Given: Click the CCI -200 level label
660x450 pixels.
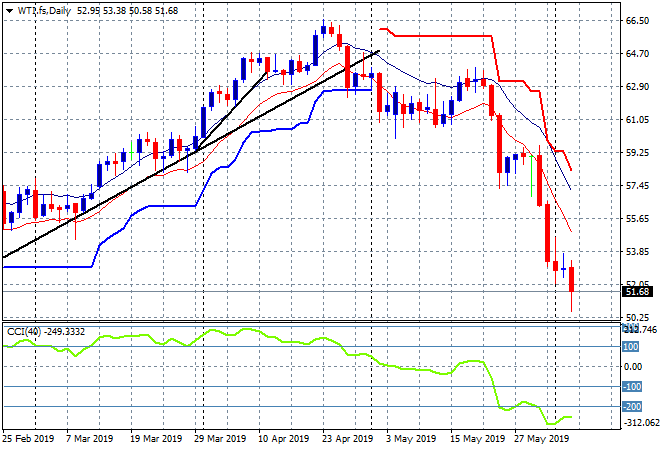Looking at the screenshot, I should [632, 407].
